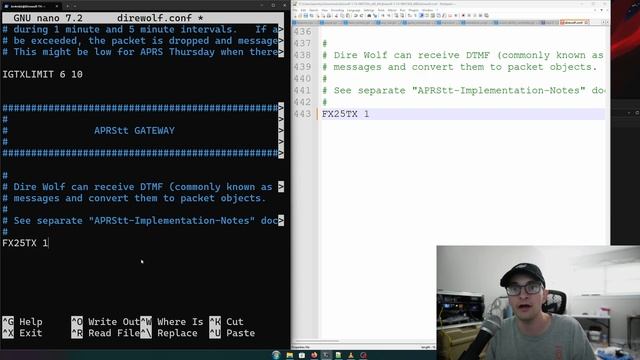The height and width of the screenshot is (360, 640).
Task: Click 'APRStt GATEWAY' heading in nano
Action: (x=134, y=131)
